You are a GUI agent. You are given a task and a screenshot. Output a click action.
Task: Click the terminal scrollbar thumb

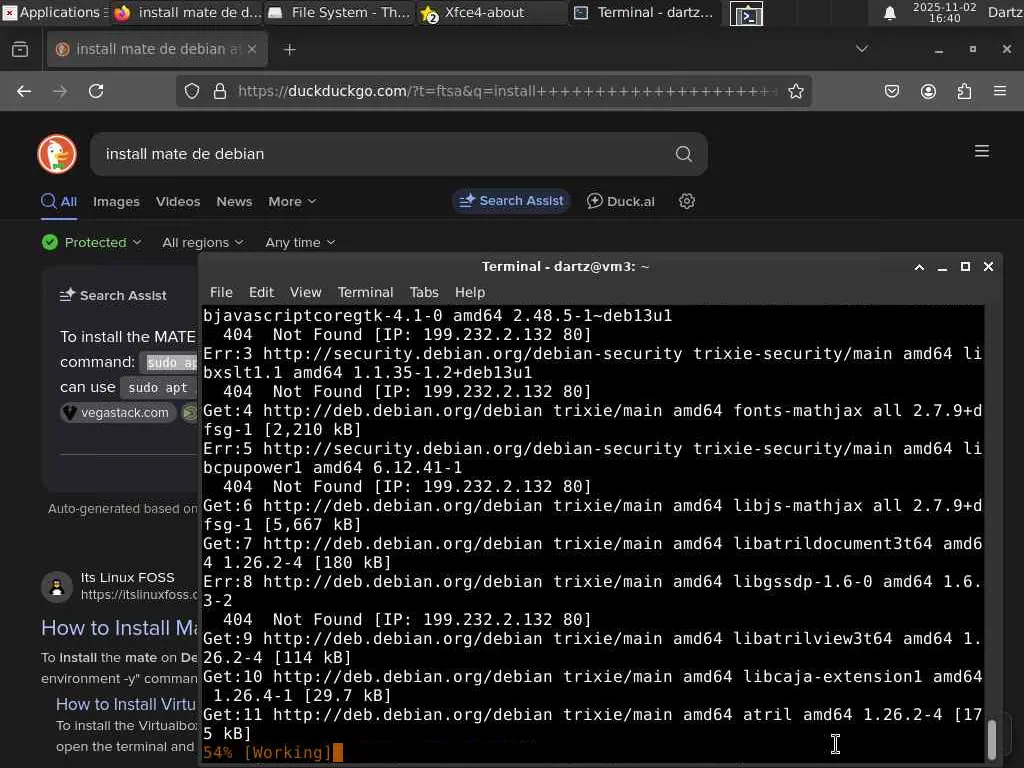[x=991, y=739]
